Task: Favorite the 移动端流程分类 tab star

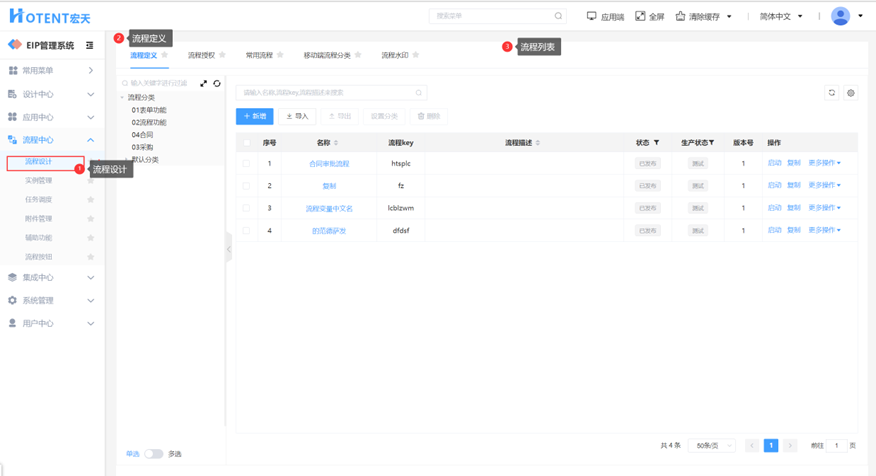Action: point(358,55)
